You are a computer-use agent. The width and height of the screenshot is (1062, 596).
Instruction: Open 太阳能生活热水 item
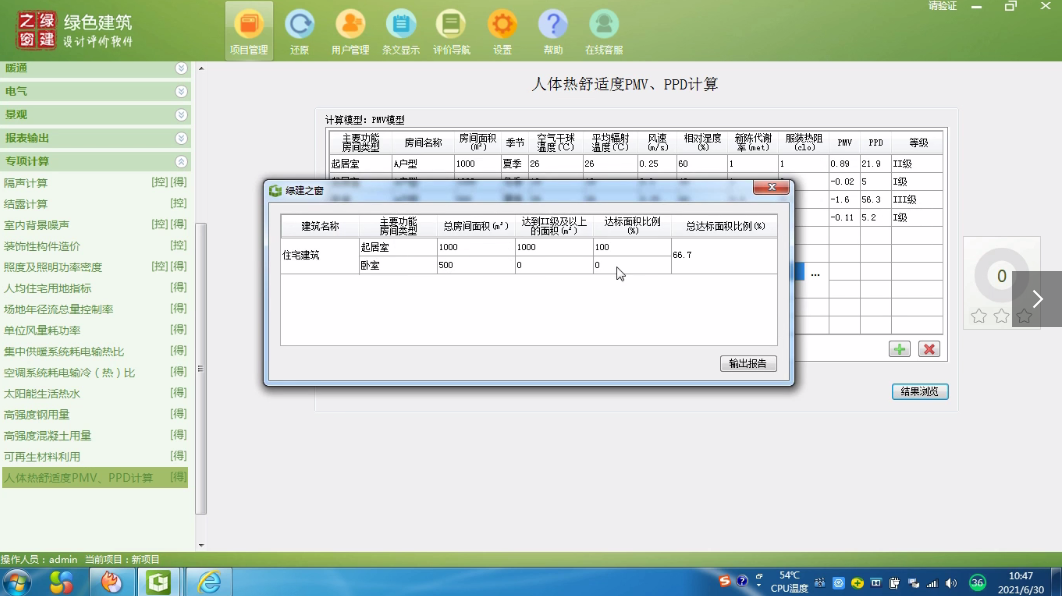click(42, 393)
